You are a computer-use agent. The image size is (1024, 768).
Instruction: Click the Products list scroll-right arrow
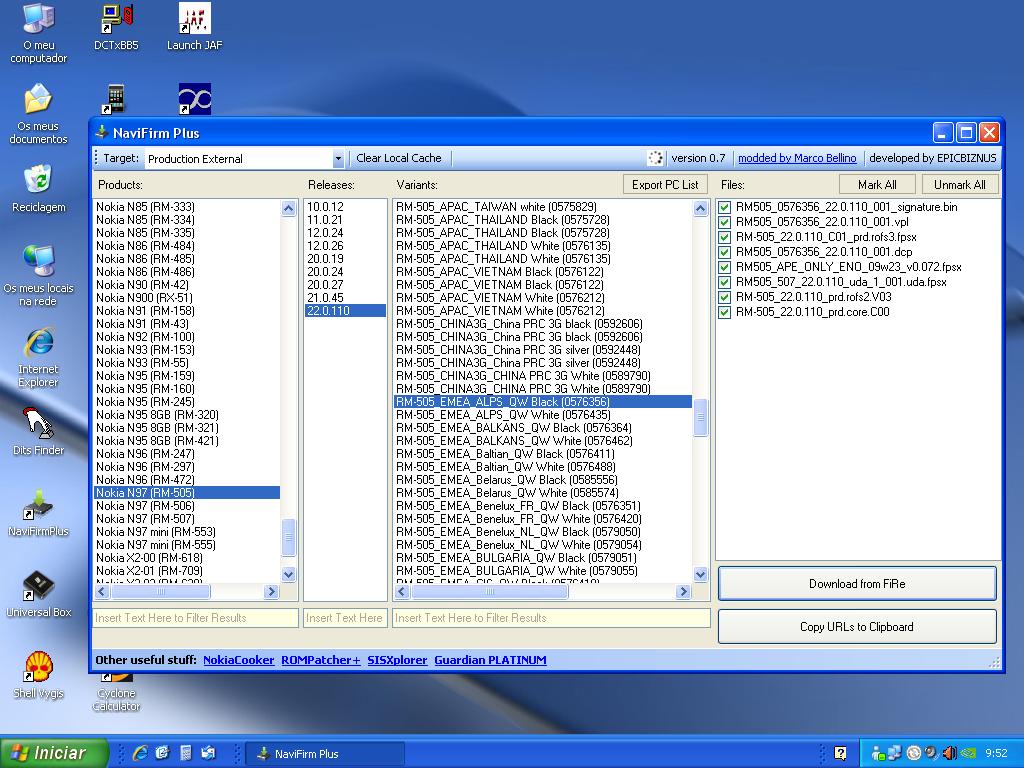point(272,592)
